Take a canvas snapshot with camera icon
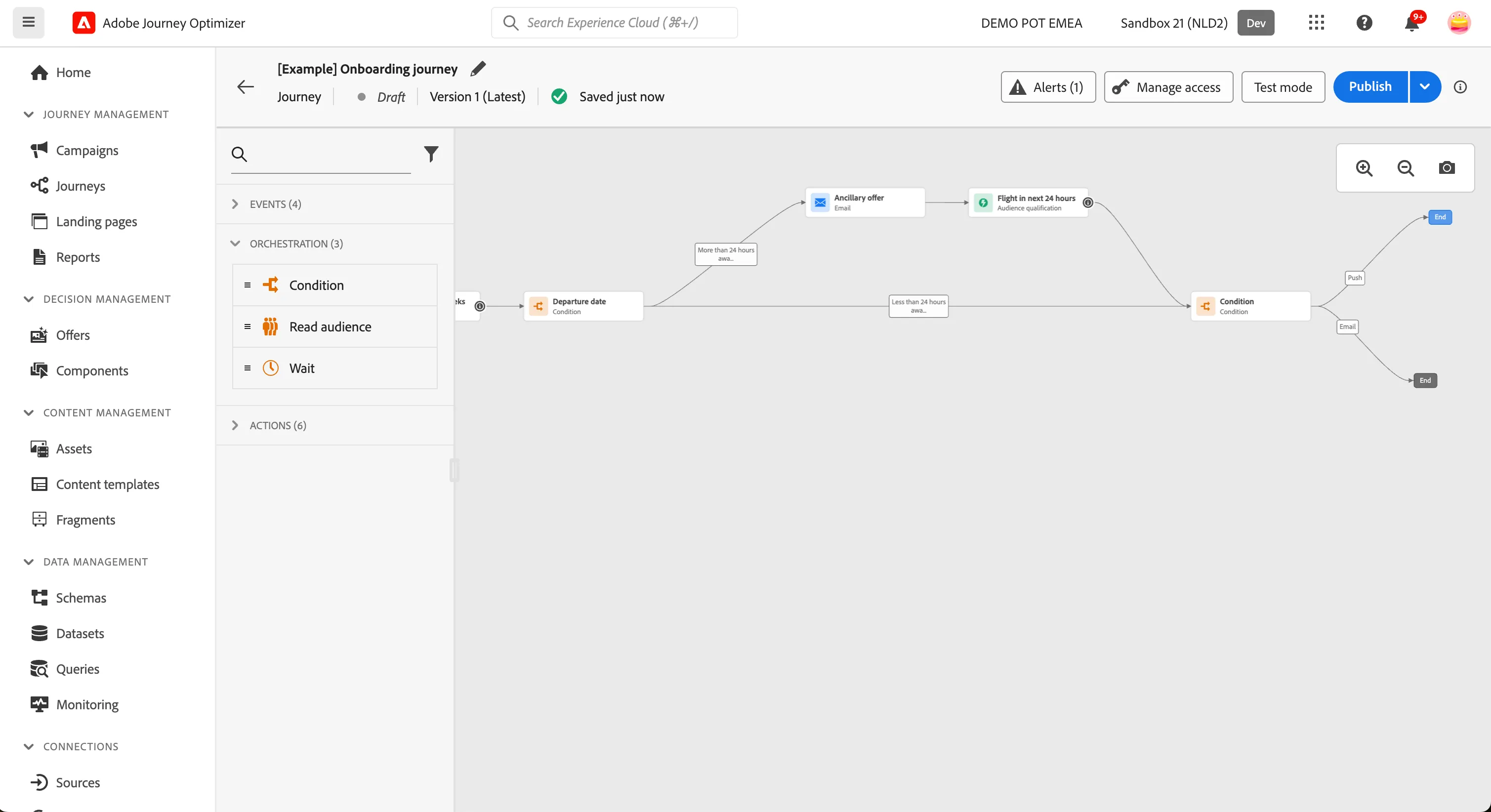Screen dimensions: 1491x812 [x=1447, y=168]
